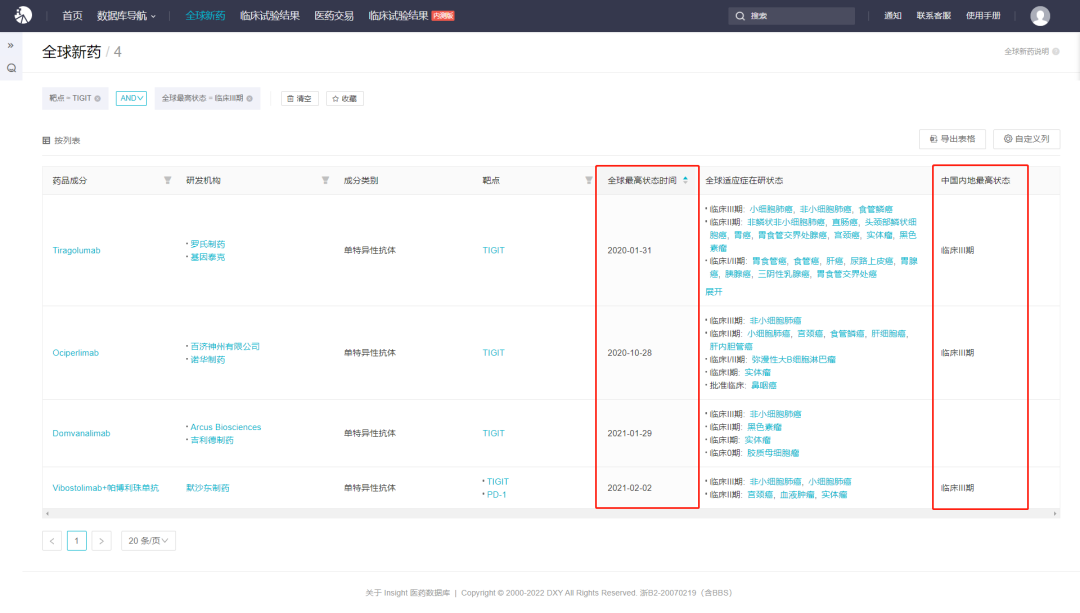Viewport: 1080px width, 613px height.
Task: Open 临床试验结果 nav item
Action: click(x=270, y=16)
